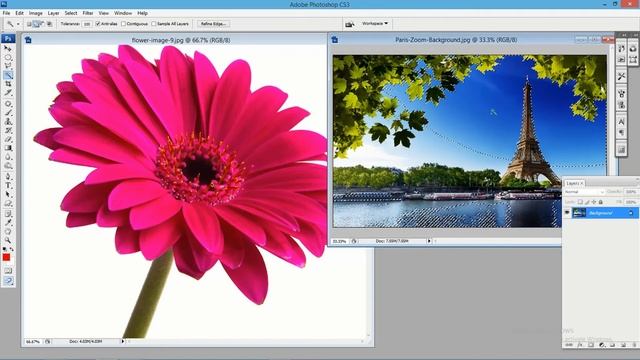Select the Shape tool
The width and height of the screenshot is (640, 360).
pyautogui.click(x=8, y=203)
